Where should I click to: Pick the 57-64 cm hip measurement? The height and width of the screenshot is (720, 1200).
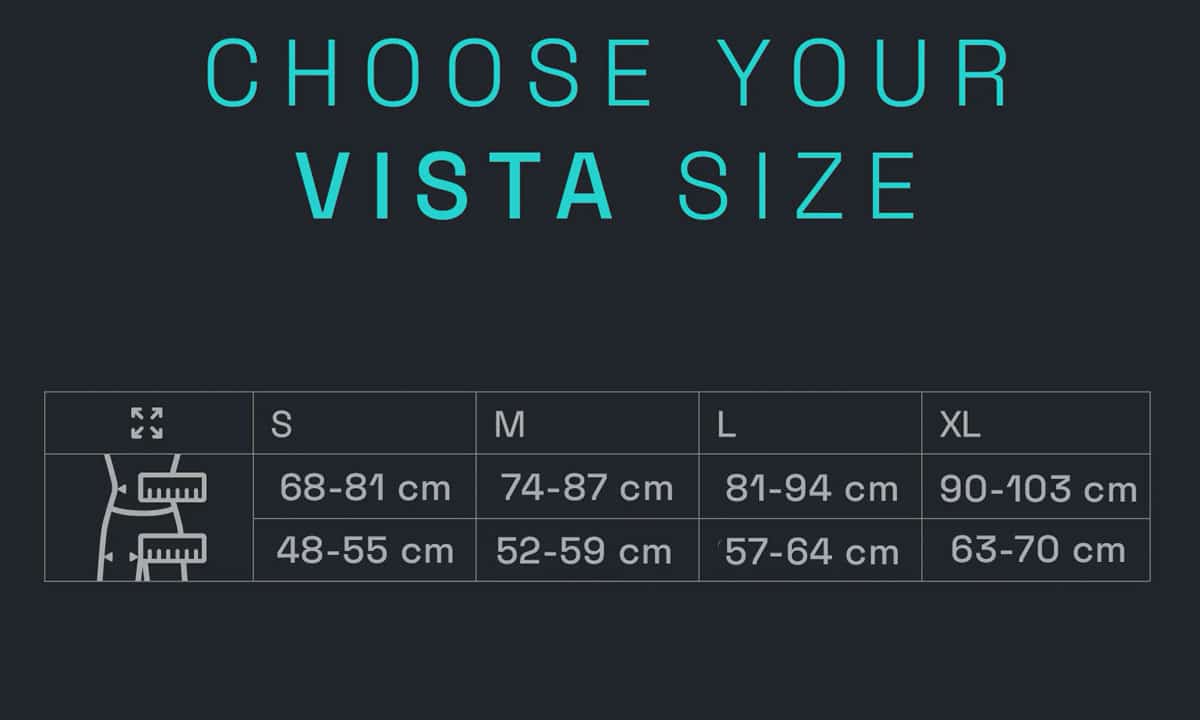click(x=811, y=551)
